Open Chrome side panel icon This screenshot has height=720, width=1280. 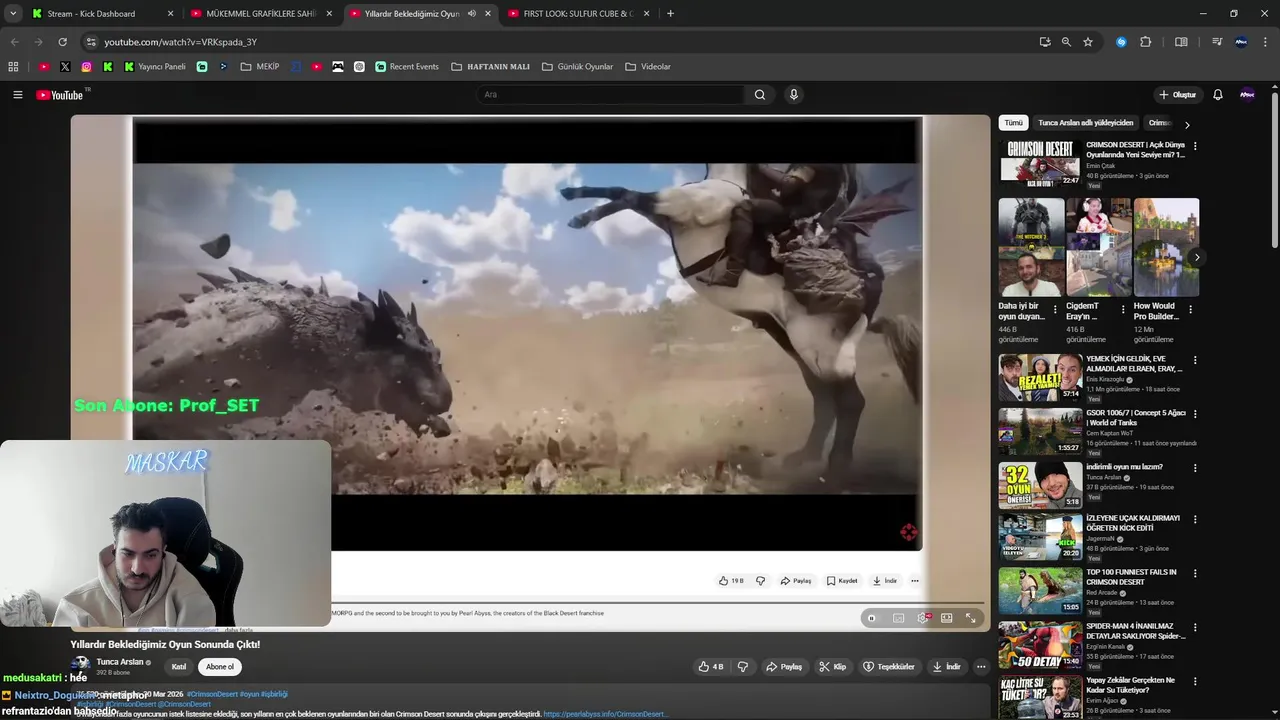click(x=1181, y=42)
